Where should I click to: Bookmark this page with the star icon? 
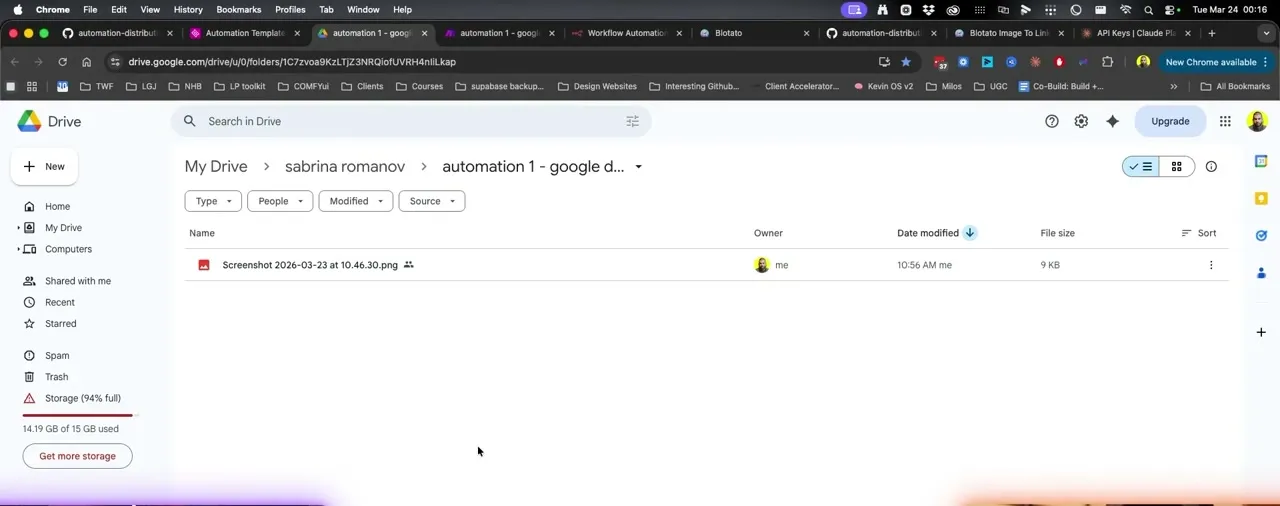click(906, 62)
